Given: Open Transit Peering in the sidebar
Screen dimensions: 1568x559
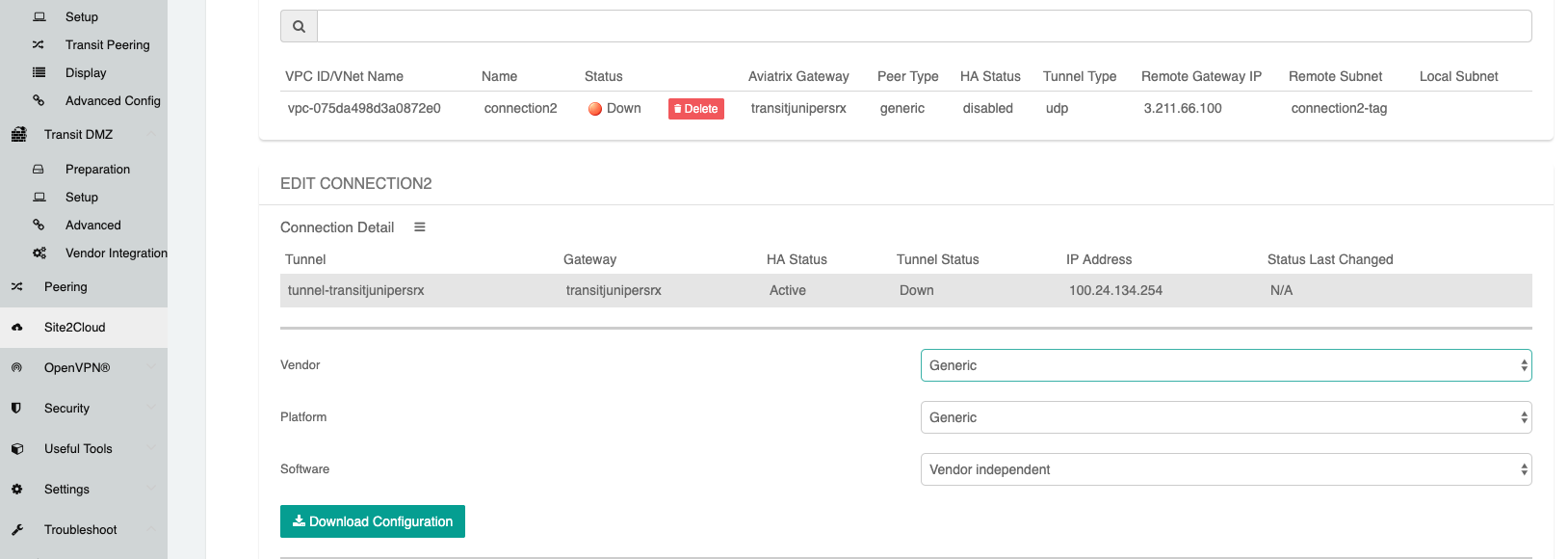Looking at the screenshot, I should (107, 45).
